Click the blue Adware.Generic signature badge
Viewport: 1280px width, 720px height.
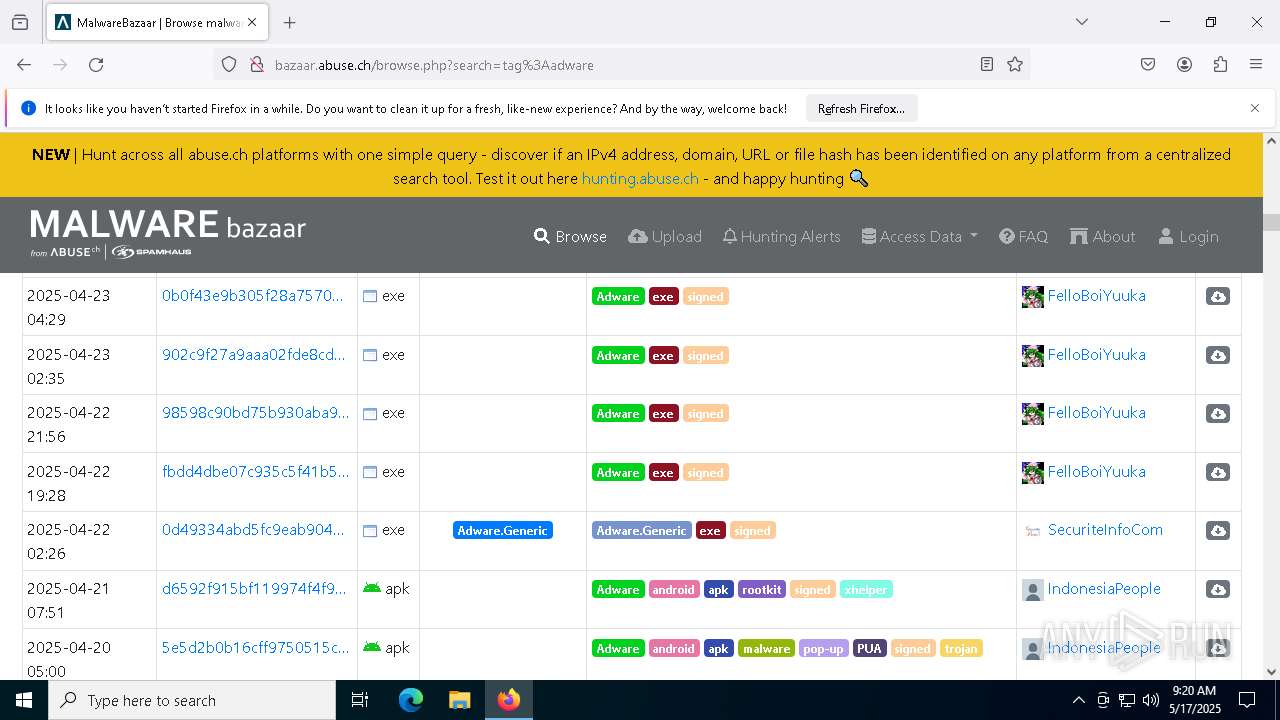(502, 531)
